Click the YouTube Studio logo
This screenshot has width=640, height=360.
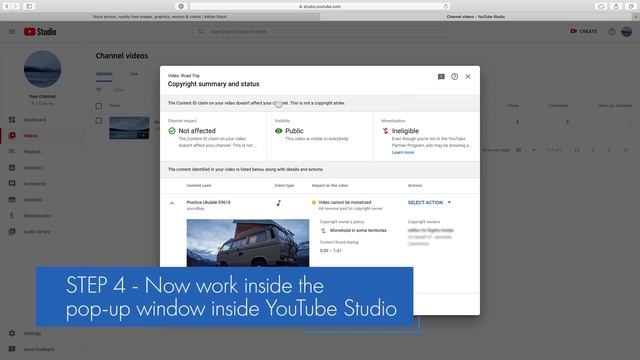click(x=40, y=31)
